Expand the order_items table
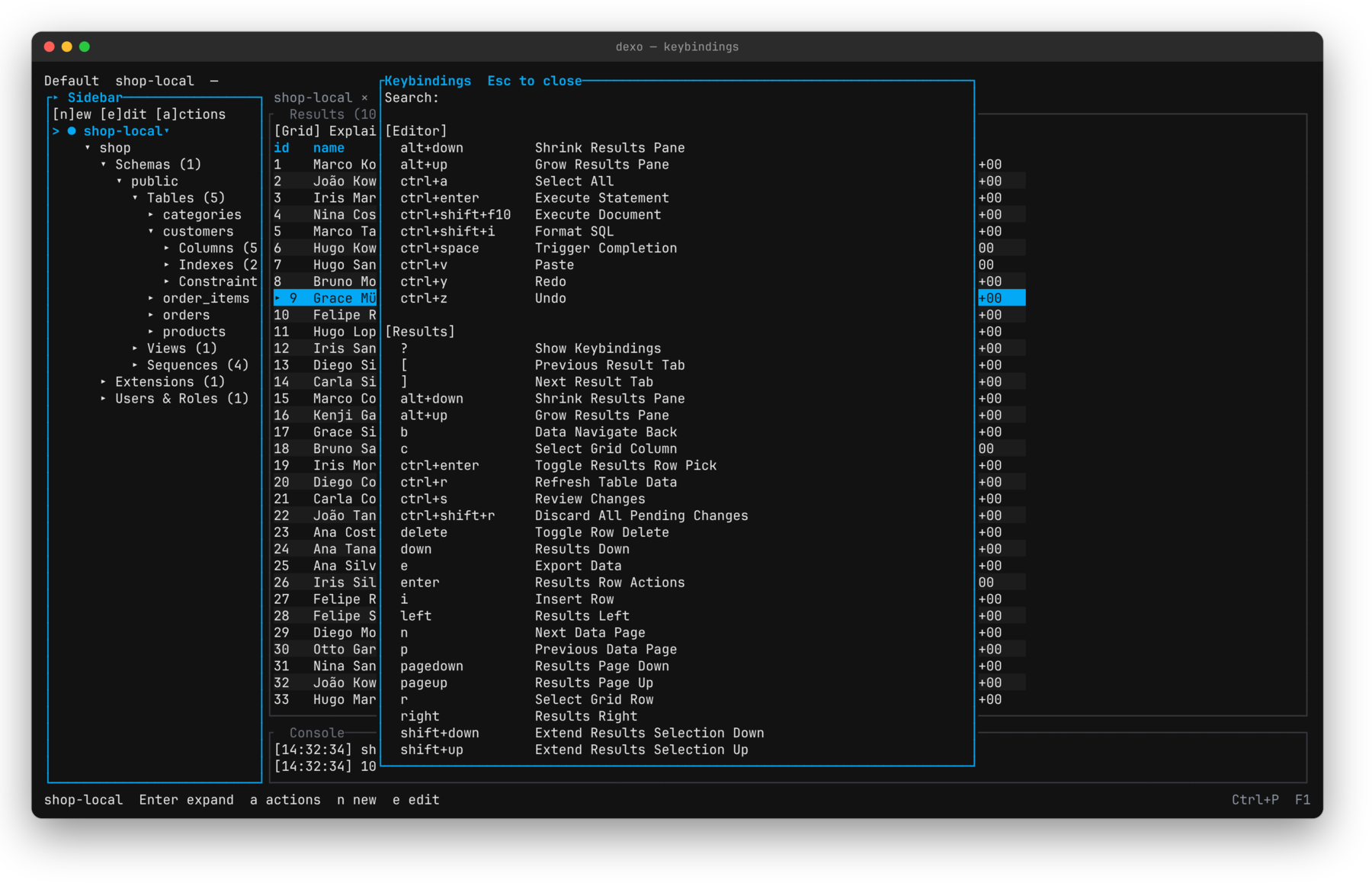The image size is (1372, 883). [x=151, y=299]
